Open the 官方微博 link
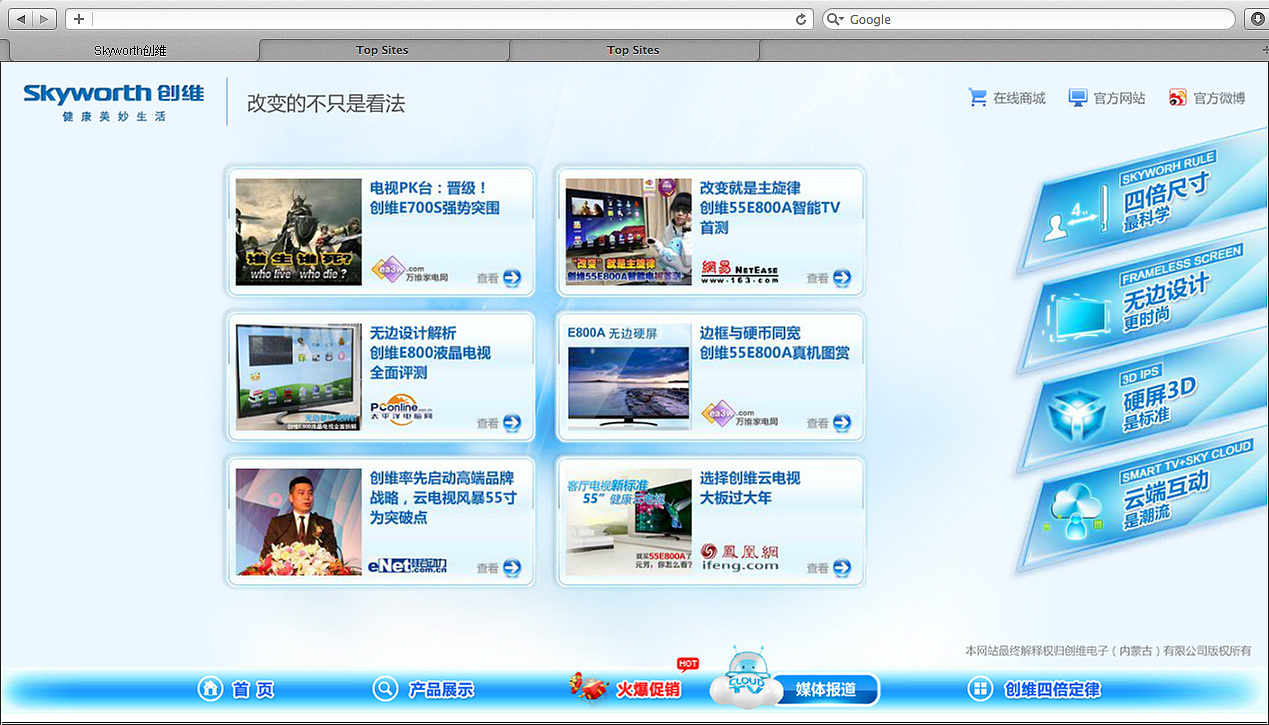The image size is (1269, 725). point(1220,98)
